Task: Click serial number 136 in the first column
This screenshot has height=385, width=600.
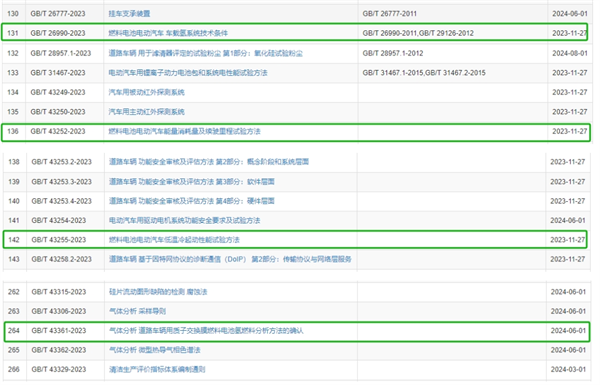Action: tap(13, 131)
